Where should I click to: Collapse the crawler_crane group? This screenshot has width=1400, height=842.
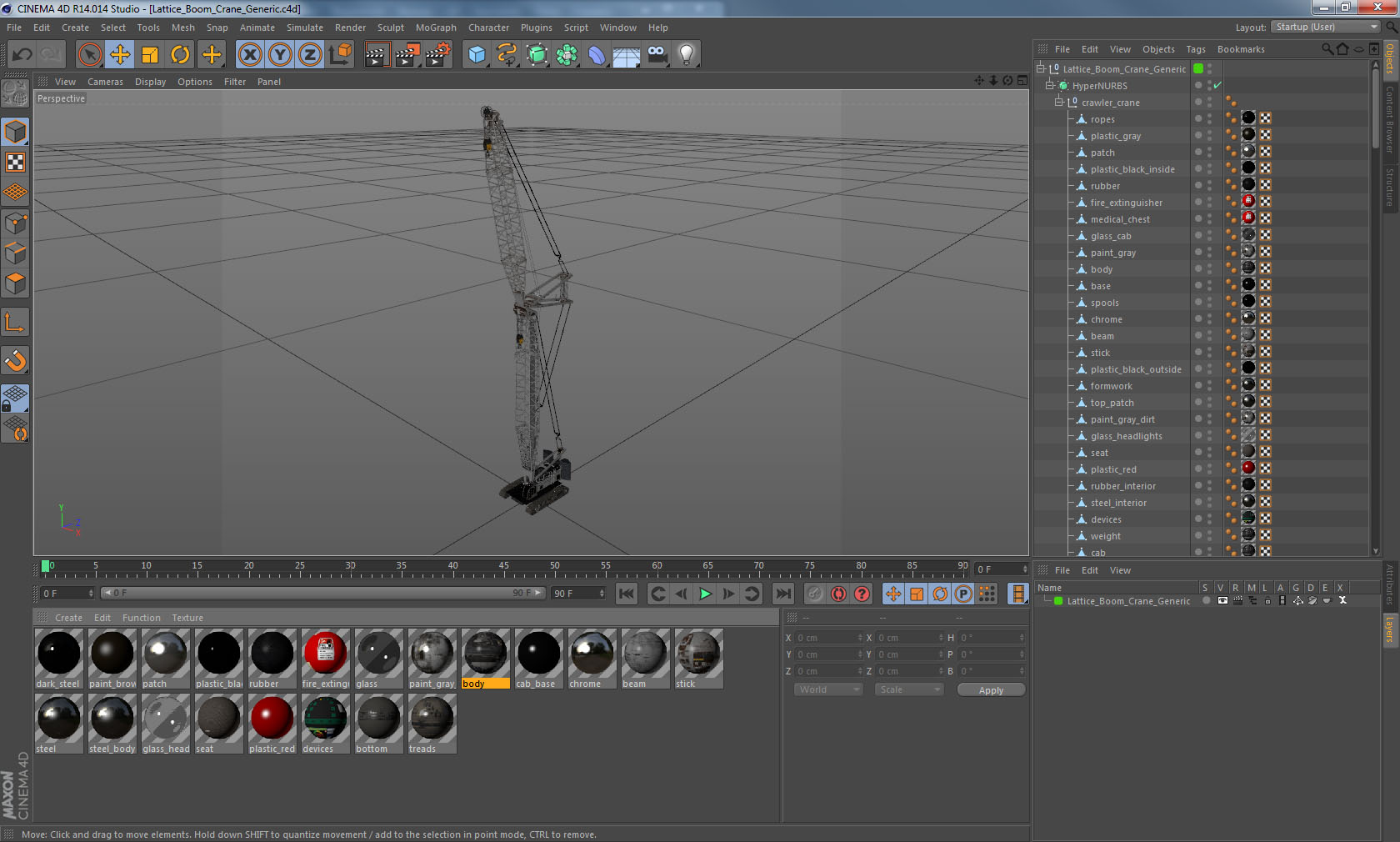1059,103
